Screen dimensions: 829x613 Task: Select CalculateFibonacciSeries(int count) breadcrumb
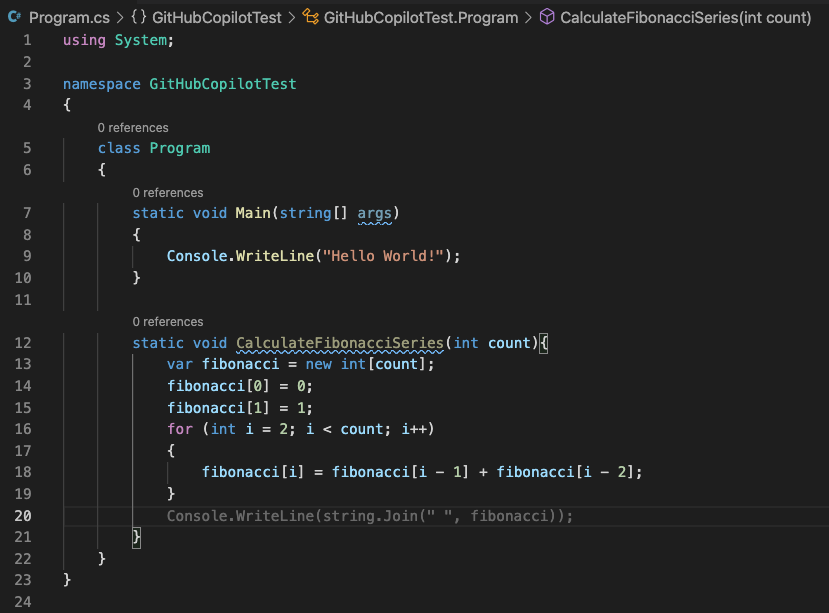pyautogui.click(x=686, y=18)
